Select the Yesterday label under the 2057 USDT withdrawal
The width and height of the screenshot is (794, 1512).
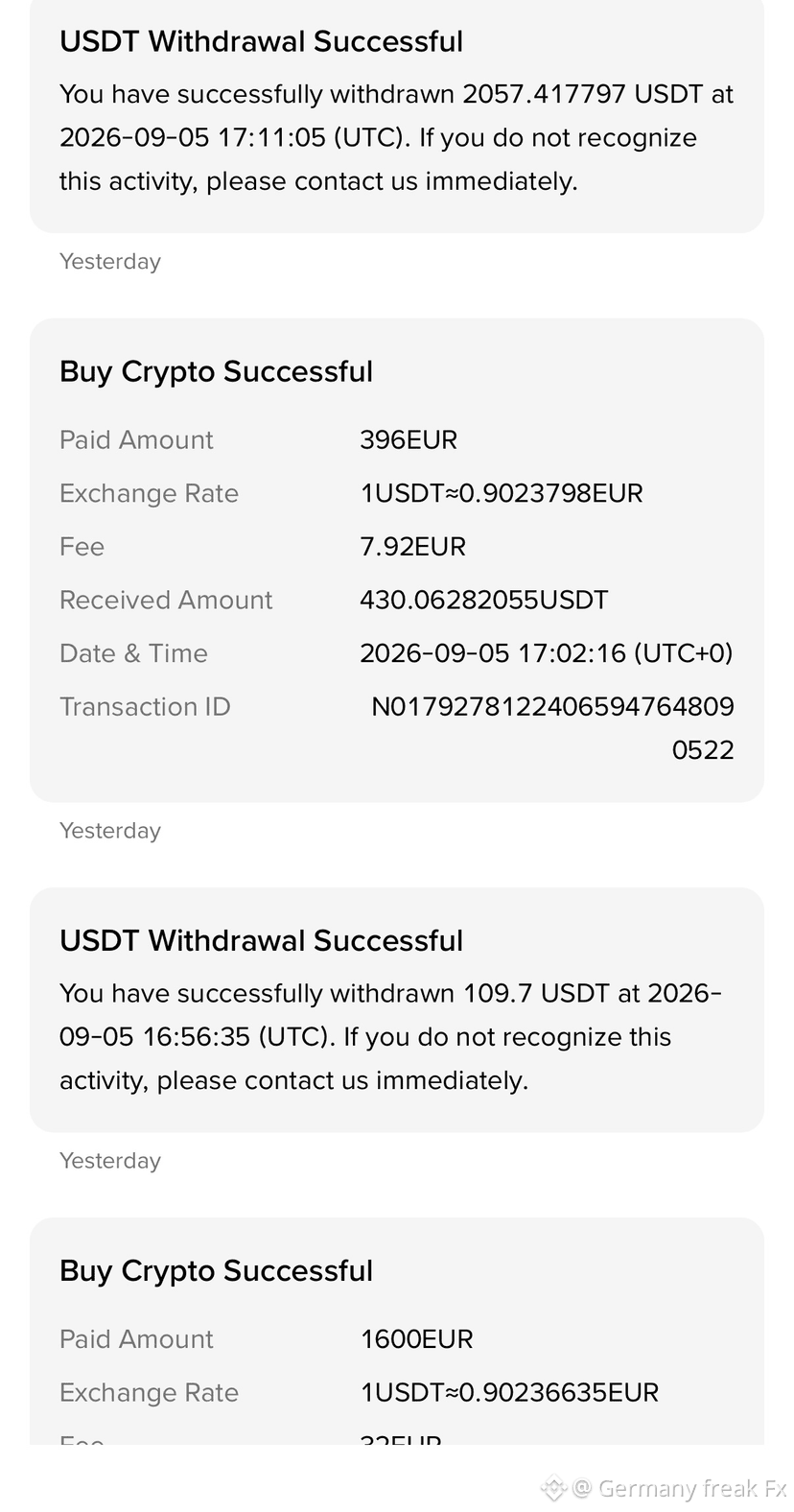pos(110,261)
